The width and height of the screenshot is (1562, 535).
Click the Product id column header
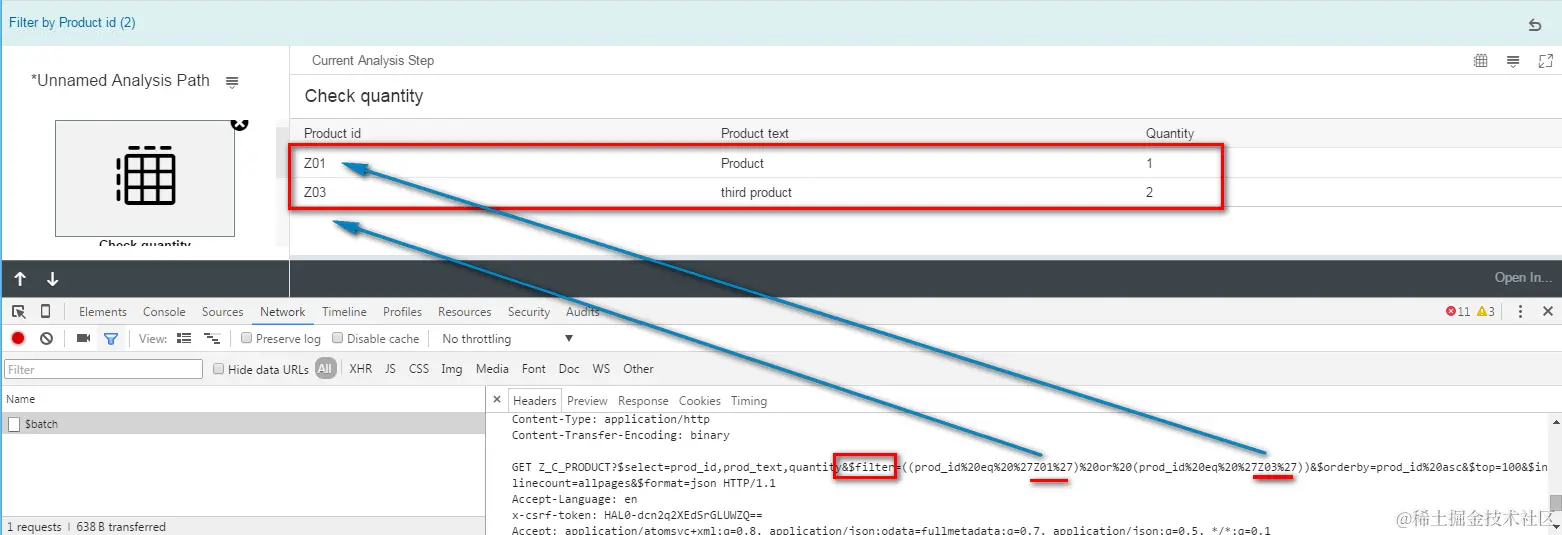pyautogui.click(x=333, y=133)
